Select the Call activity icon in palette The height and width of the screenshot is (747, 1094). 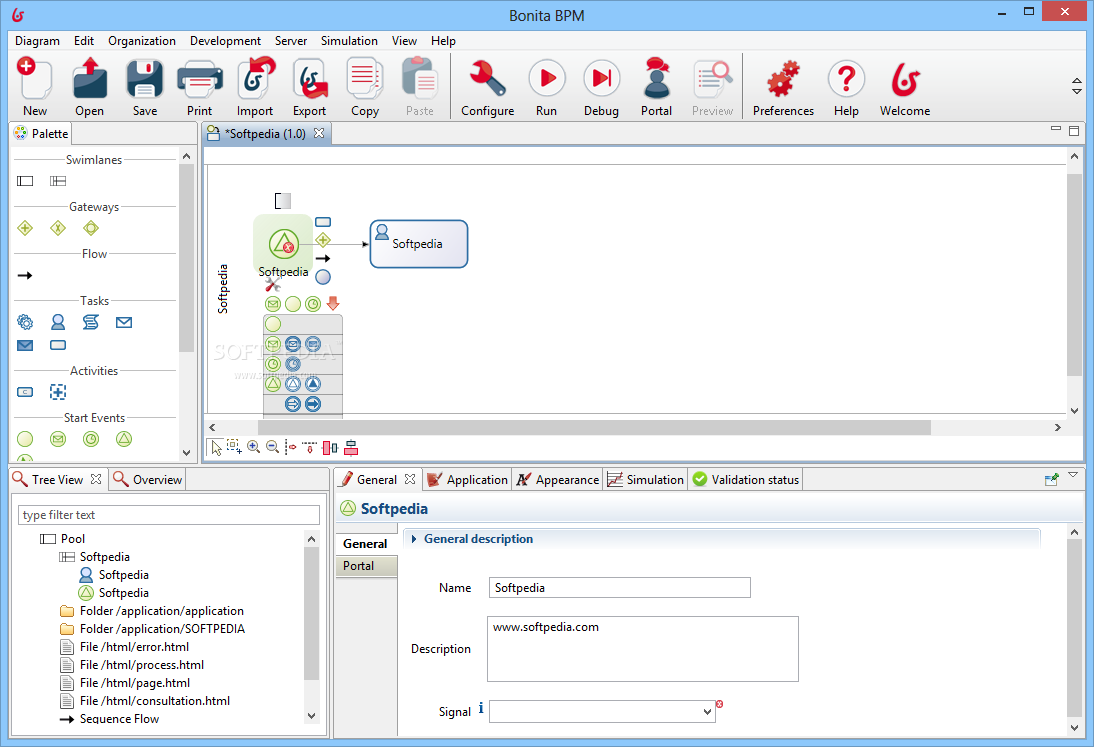pyautogui.click(x=25, y=392)
